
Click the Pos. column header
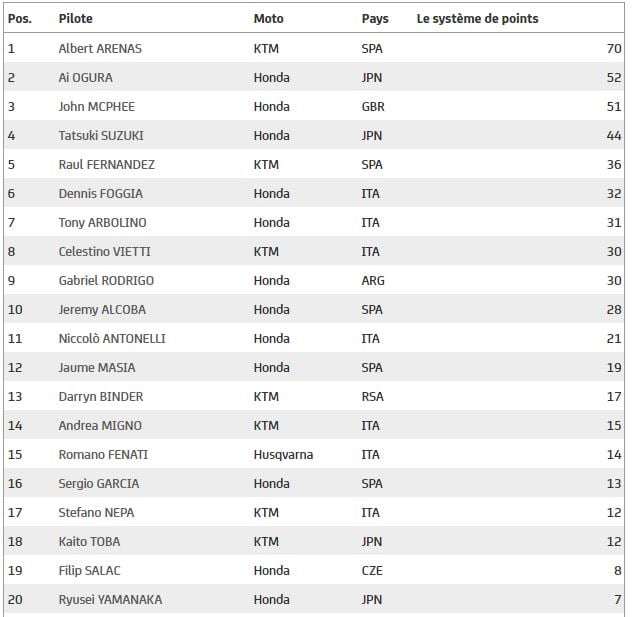coord(20,18)
